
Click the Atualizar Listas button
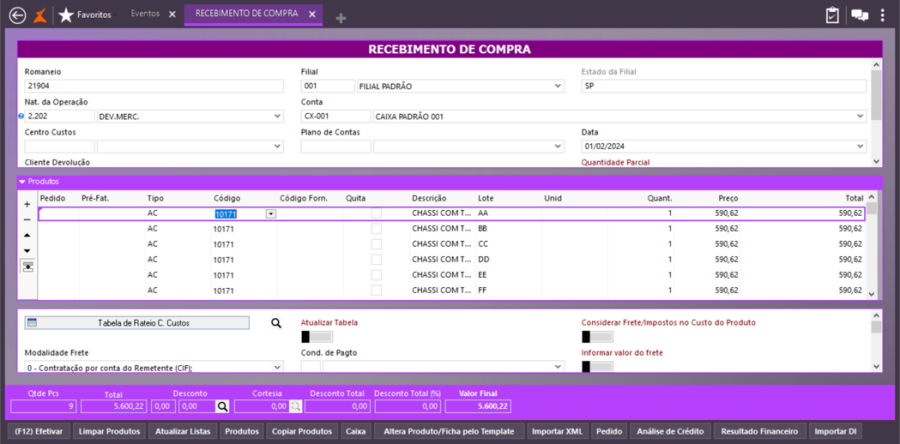point(183,431)
